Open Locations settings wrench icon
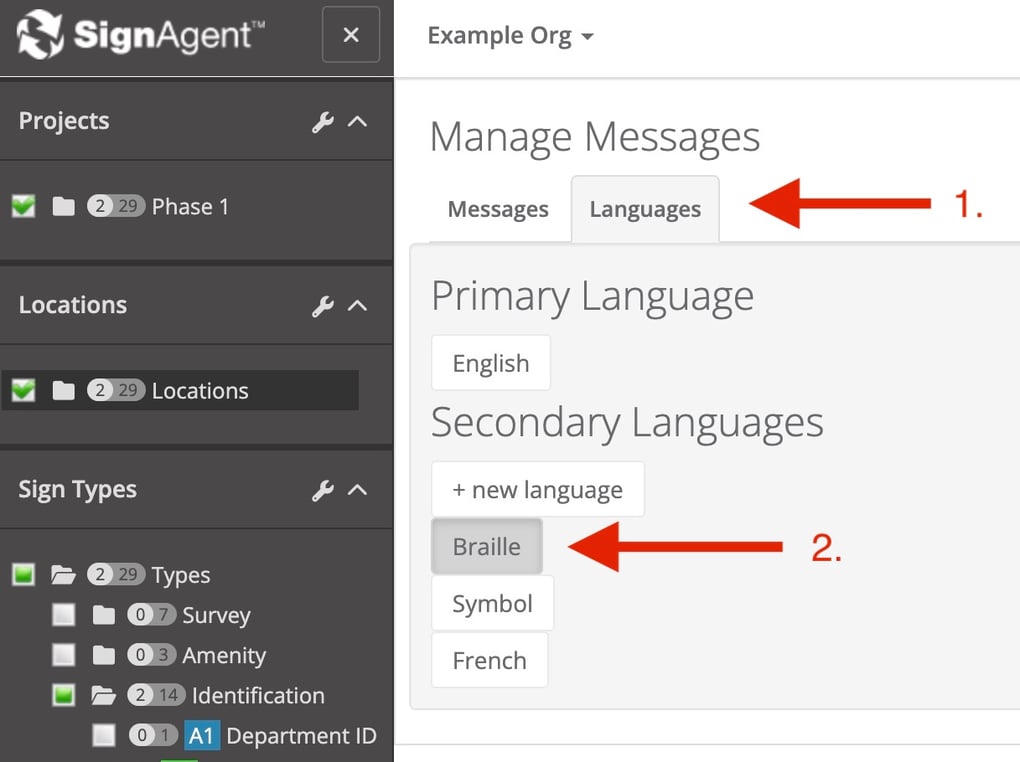1020x762 pixels. point(322,306)
